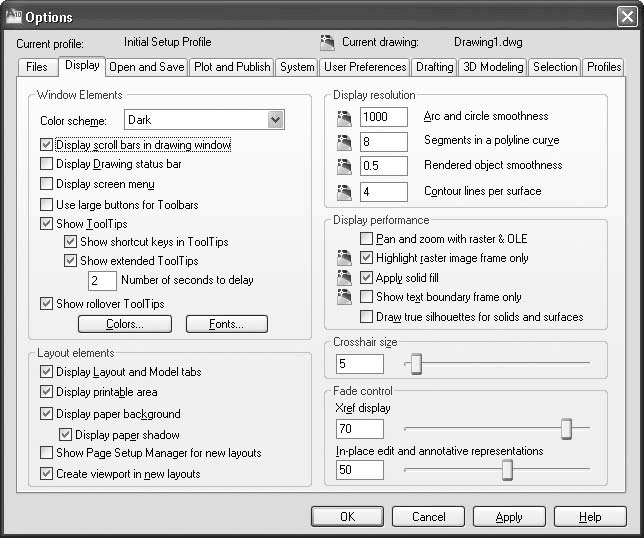The height and width of the screenshot is (538, 644).
Task: Go to the 3D Modeling tab
Action: (x=492, y=67)
